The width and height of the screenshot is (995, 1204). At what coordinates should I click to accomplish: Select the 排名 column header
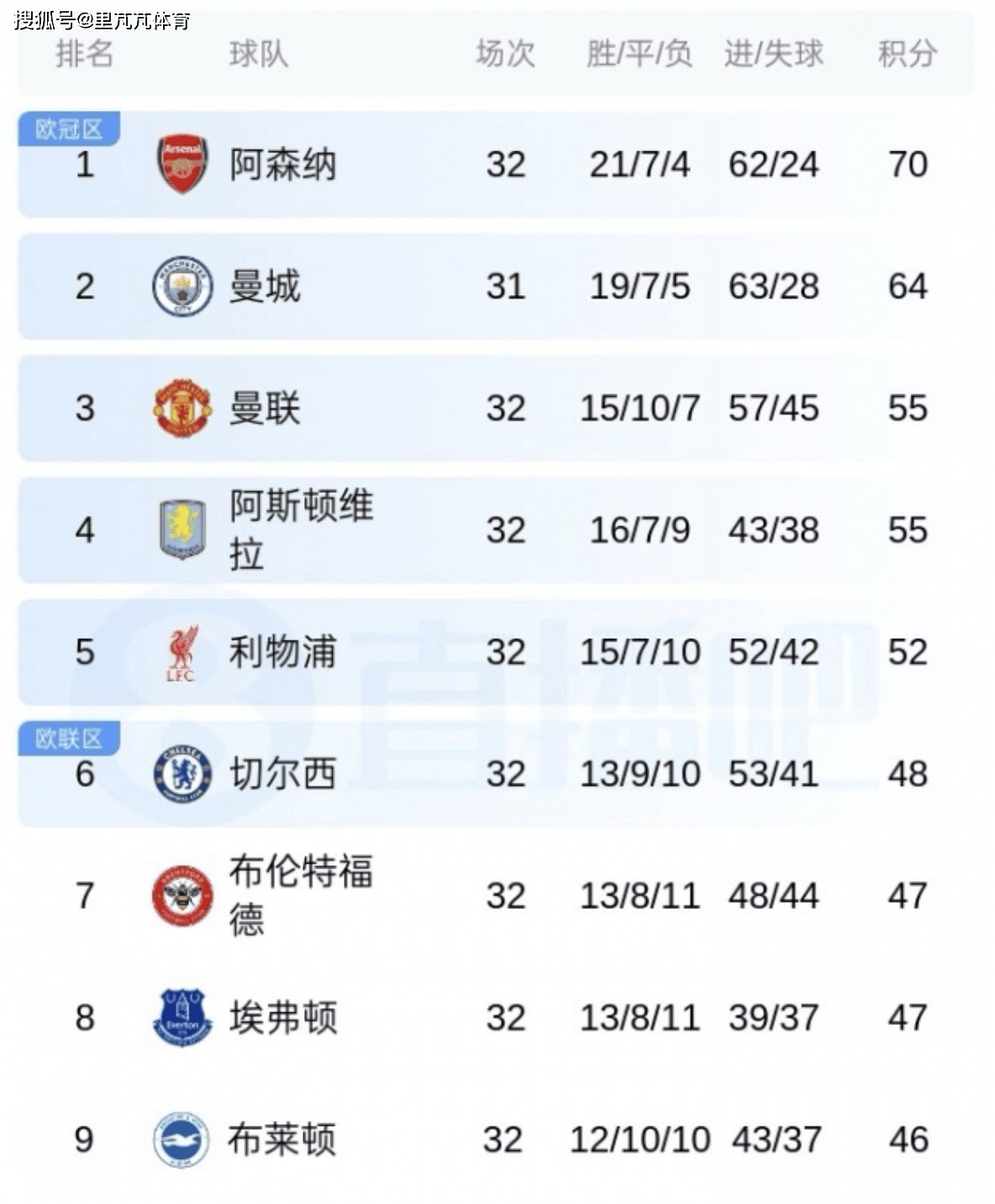coord(84,54)
